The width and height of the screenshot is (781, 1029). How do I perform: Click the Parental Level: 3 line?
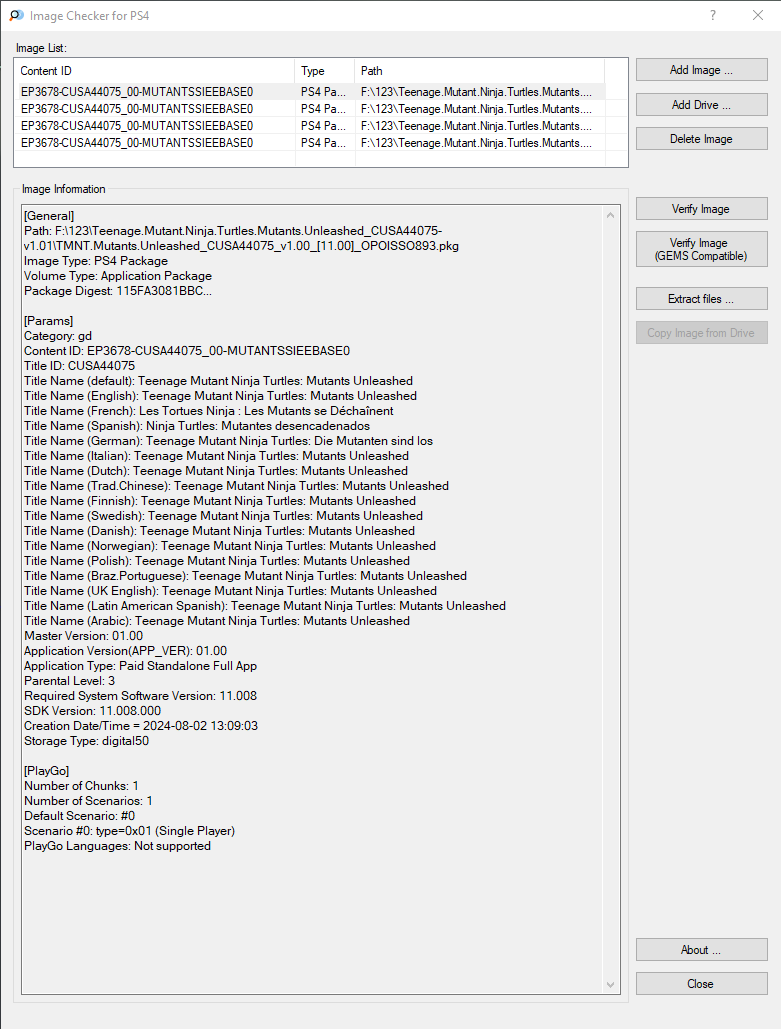(70, 681)
